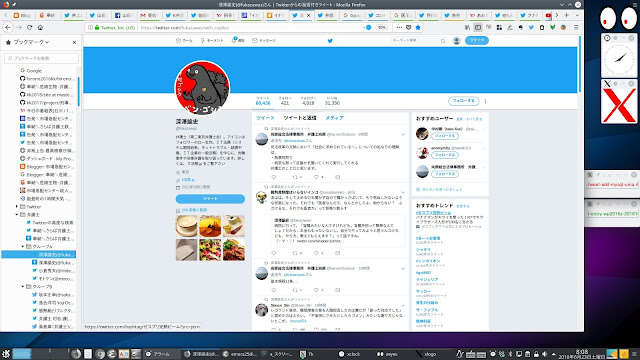This screenshot has height=360, width=640.
Task: Open the Twitterの高度な検索 bookmark
Action: (x=49, y=222)
